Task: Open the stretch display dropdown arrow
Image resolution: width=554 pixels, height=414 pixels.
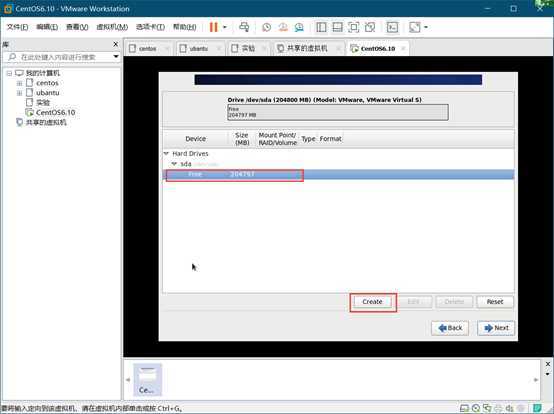Action: pyautogui.click(x=426, y=27)
